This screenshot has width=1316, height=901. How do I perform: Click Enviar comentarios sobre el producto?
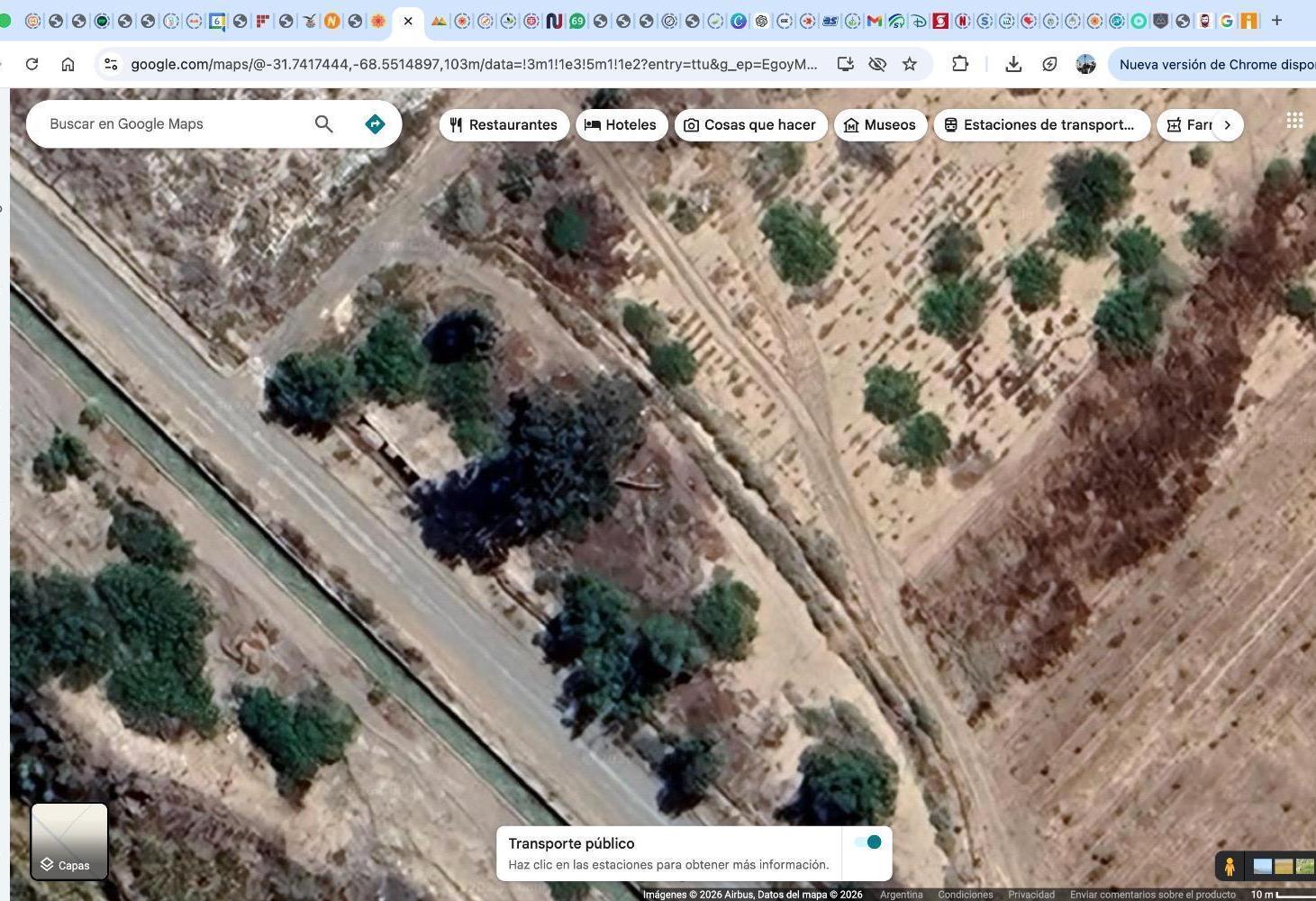[1153, 895]
